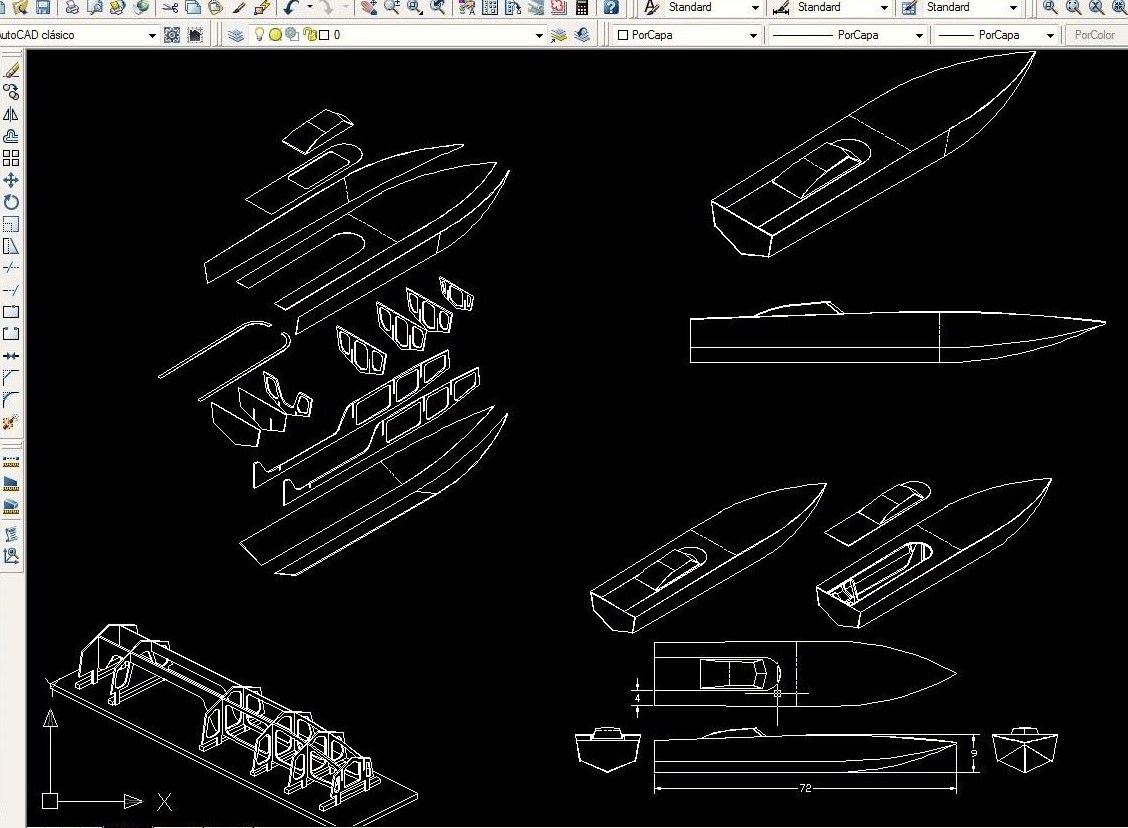Viewport: 1128px width, 828px height.
Task: Expand the layer 0 list dropdown
Action: coord(538,35)
